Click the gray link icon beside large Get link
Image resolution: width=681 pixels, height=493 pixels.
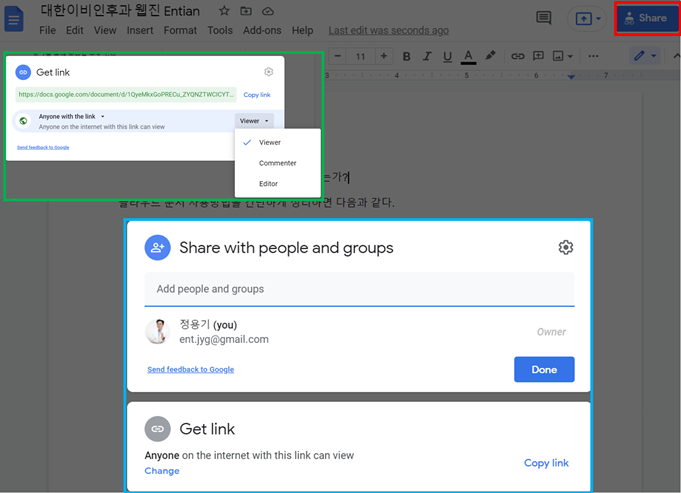(x=157, y=429)
